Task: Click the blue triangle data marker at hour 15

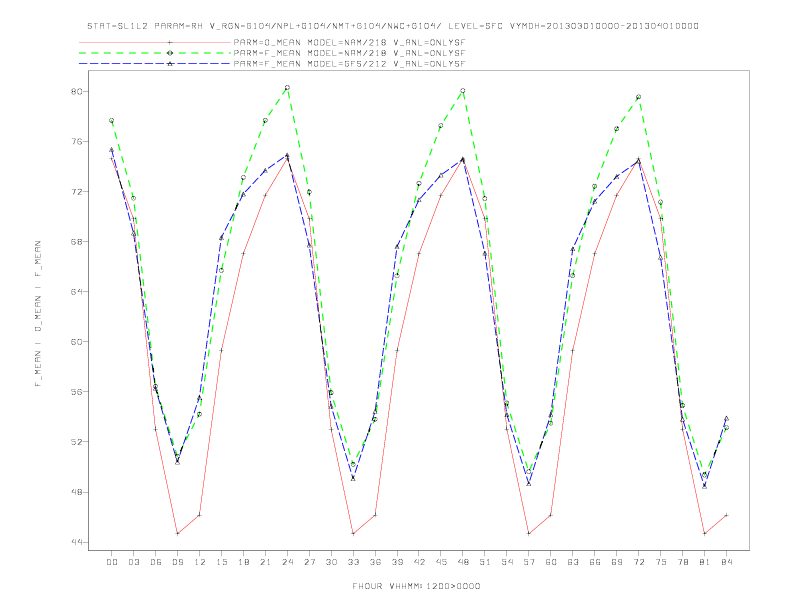Action: point(221,238)
